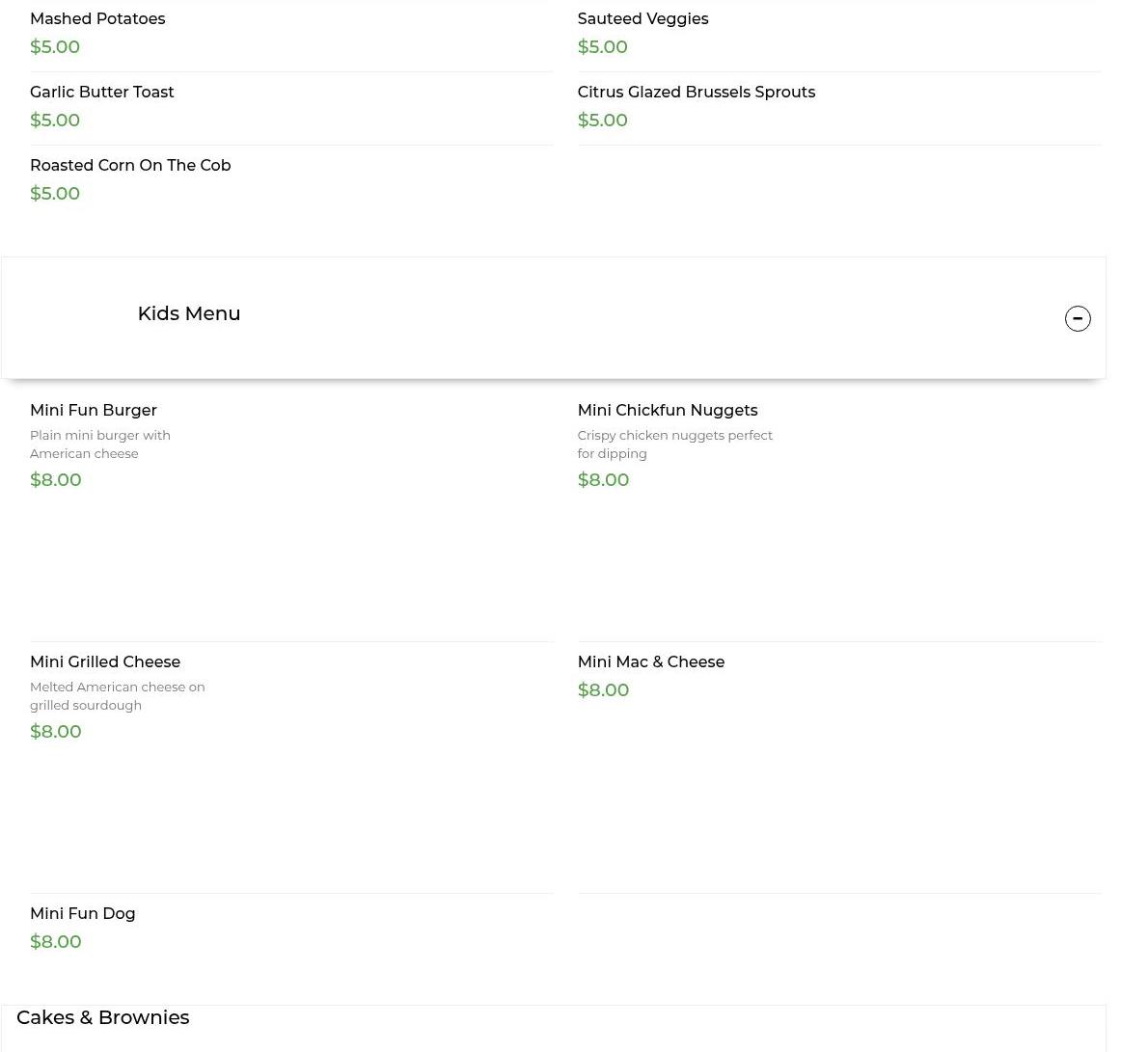Viewport: 1148px width, 1052px height.
Task: Choose the Mini Grilled Cheese item
Action: [105, 662]
